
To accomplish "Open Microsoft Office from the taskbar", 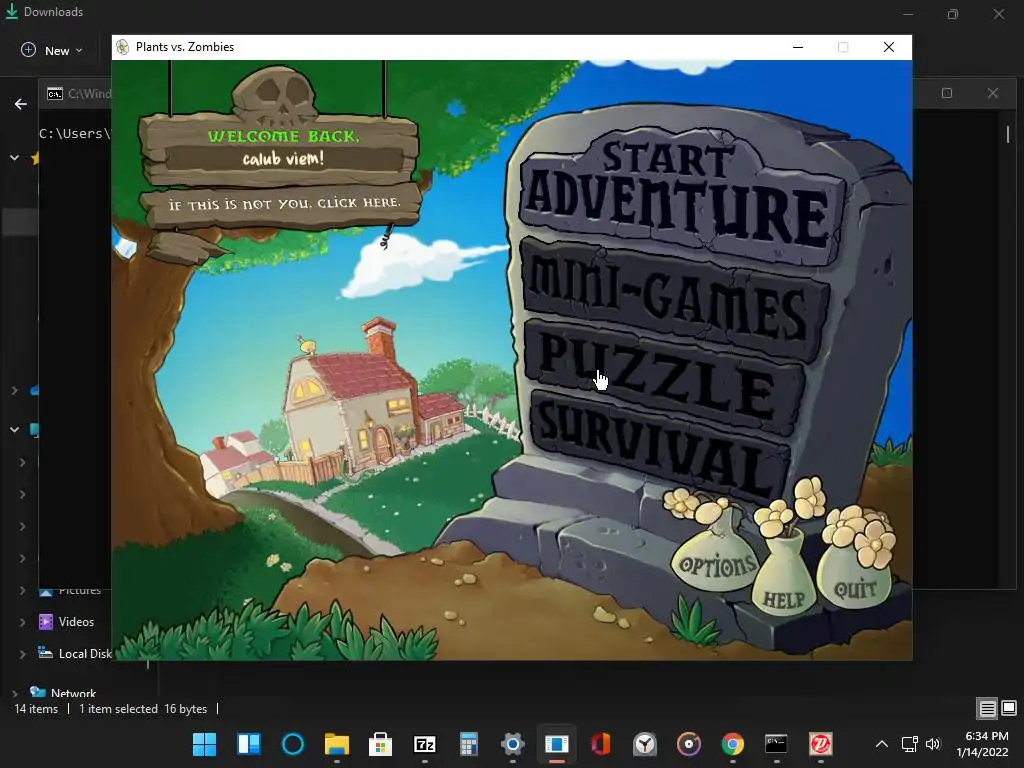I will coord(601,744).
